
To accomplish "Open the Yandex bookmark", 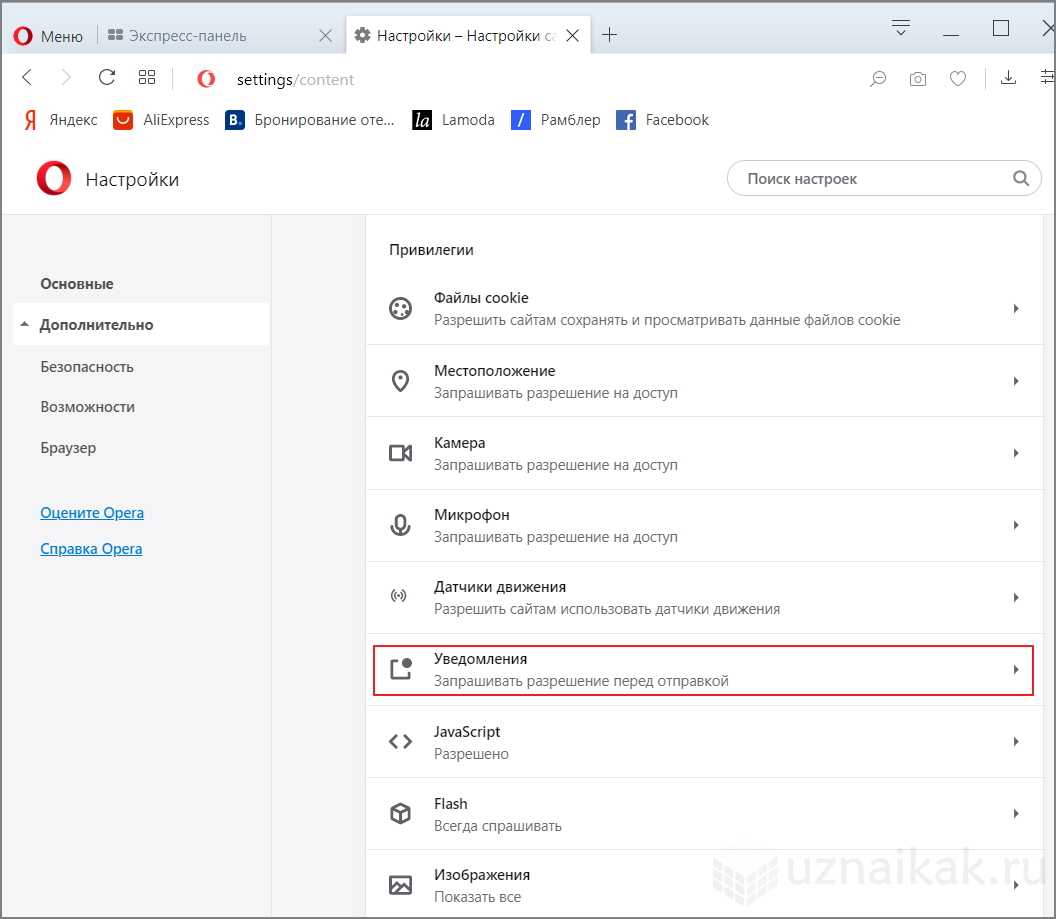I will coord(60,120).
